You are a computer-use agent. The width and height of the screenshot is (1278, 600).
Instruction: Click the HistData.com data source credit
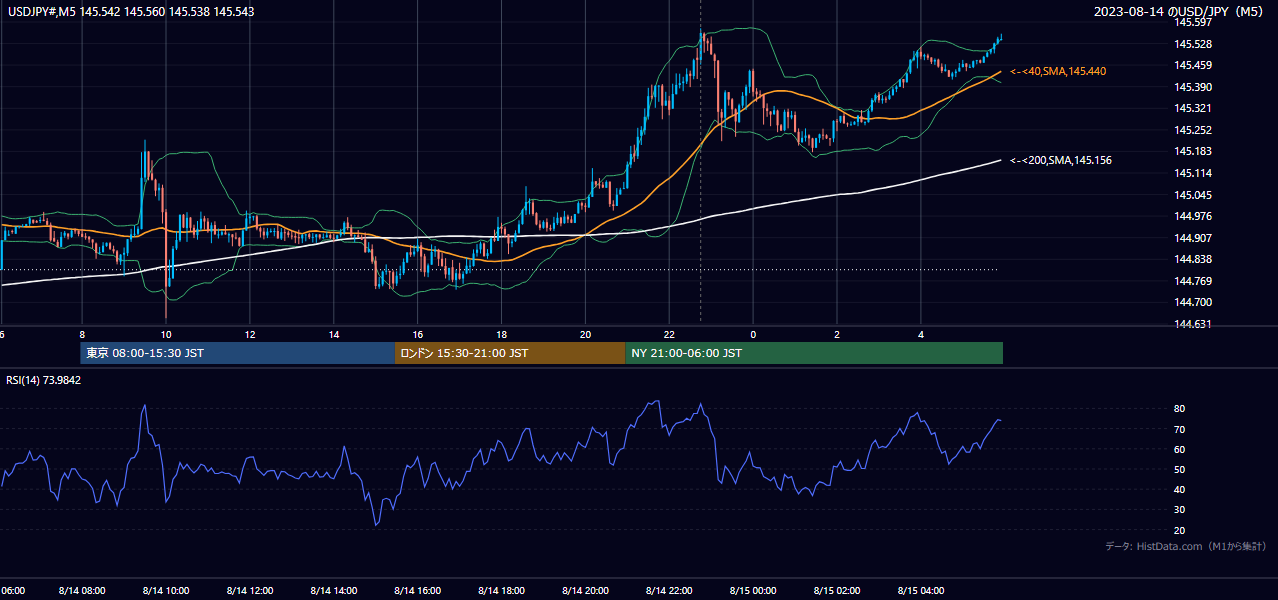tap(1186, 546)
